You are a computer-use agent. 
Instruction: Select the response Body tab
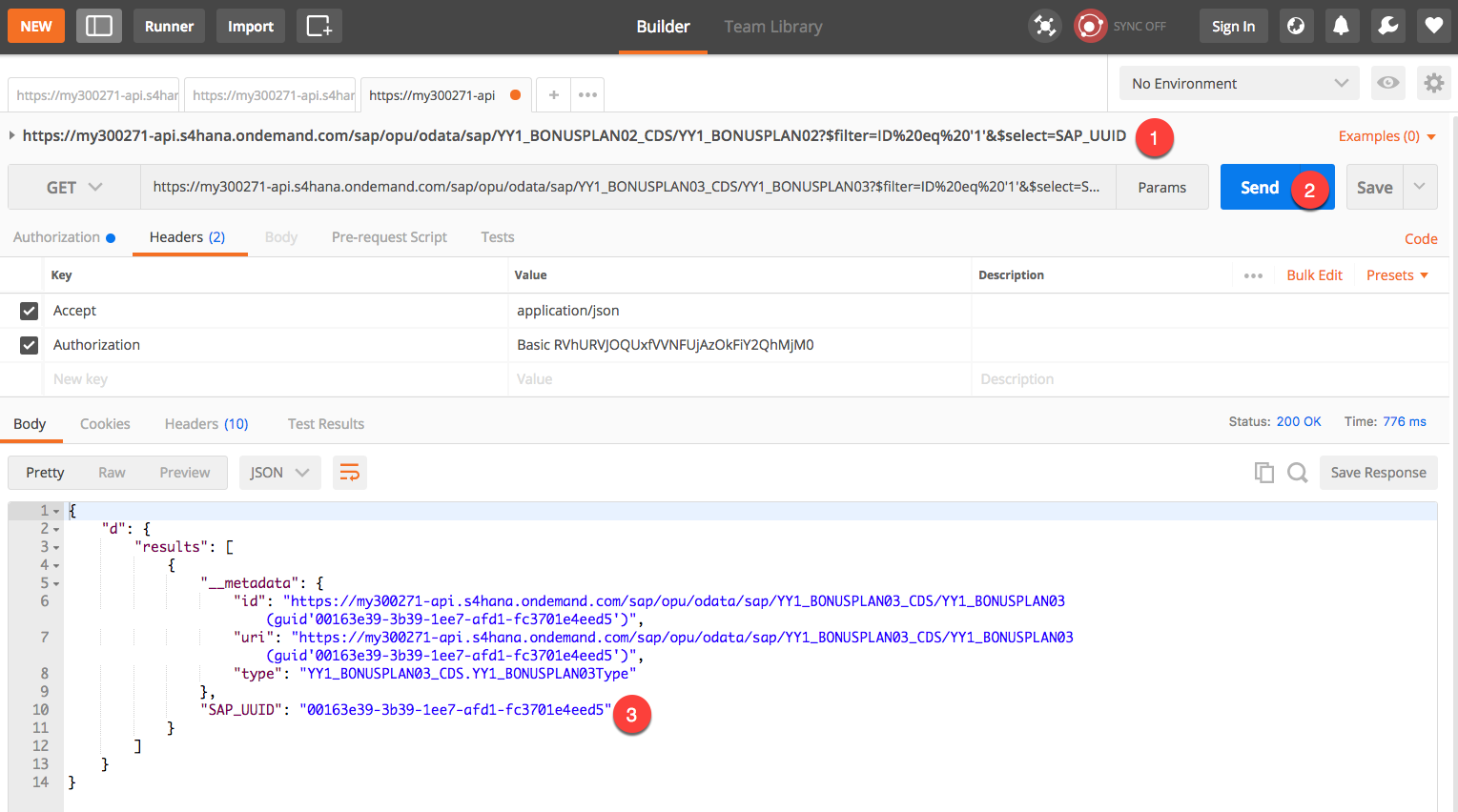pos(30,424)
